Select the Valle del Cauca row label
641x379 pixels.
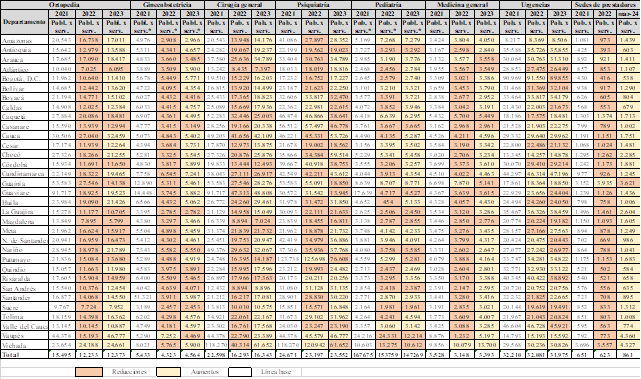click(24, 326)
